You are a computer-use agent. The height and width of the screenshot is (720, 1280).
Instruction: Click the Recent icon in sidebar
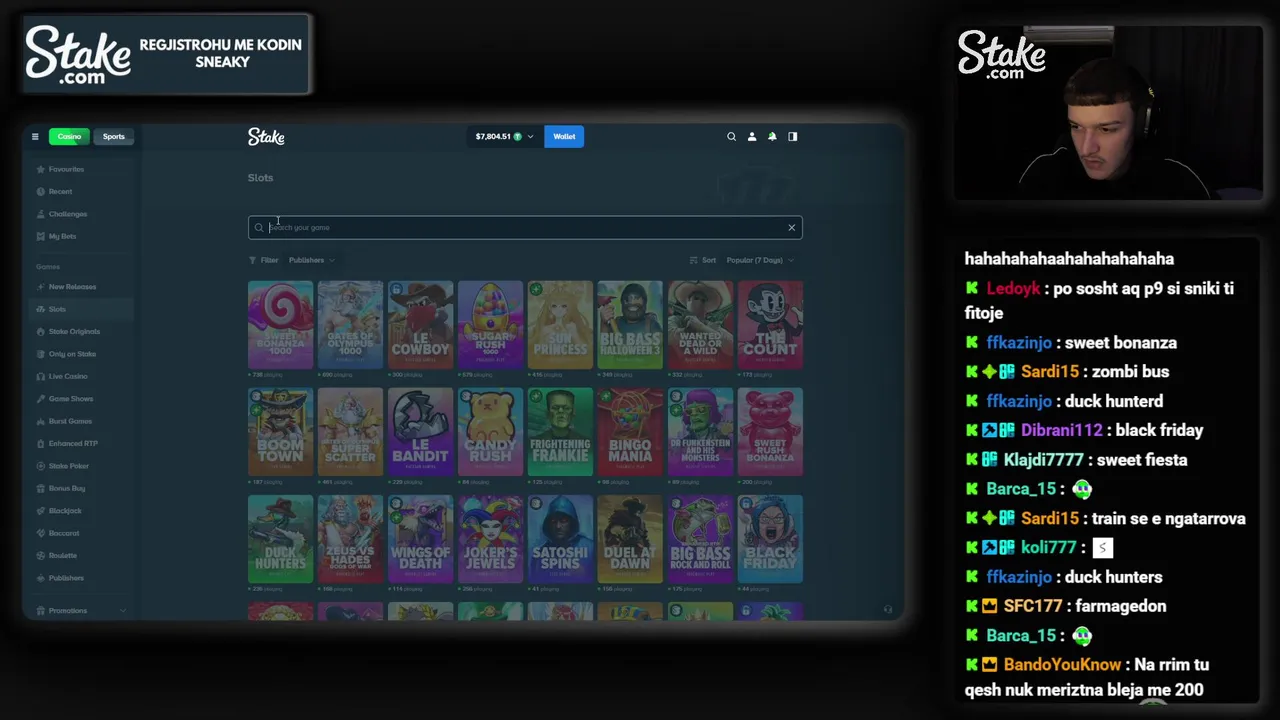[x=40, y=191]
